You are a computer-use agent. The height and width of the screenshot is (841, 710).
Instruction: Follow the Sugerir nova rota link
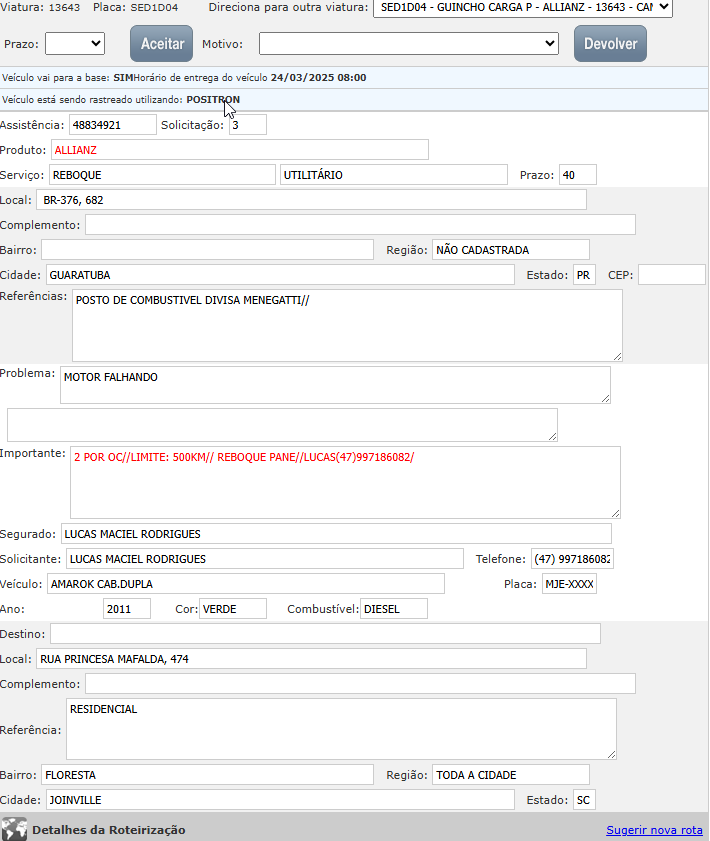(654, 830)
